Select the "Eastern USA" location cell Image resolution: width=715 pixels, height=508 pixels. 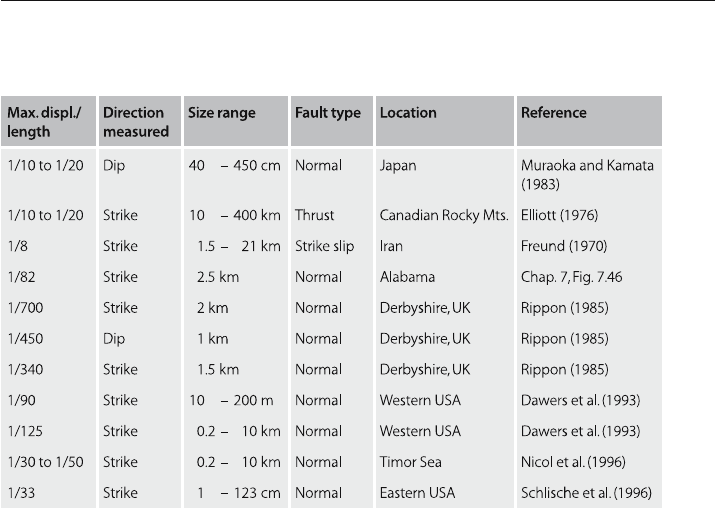click(x=417, y=493)
